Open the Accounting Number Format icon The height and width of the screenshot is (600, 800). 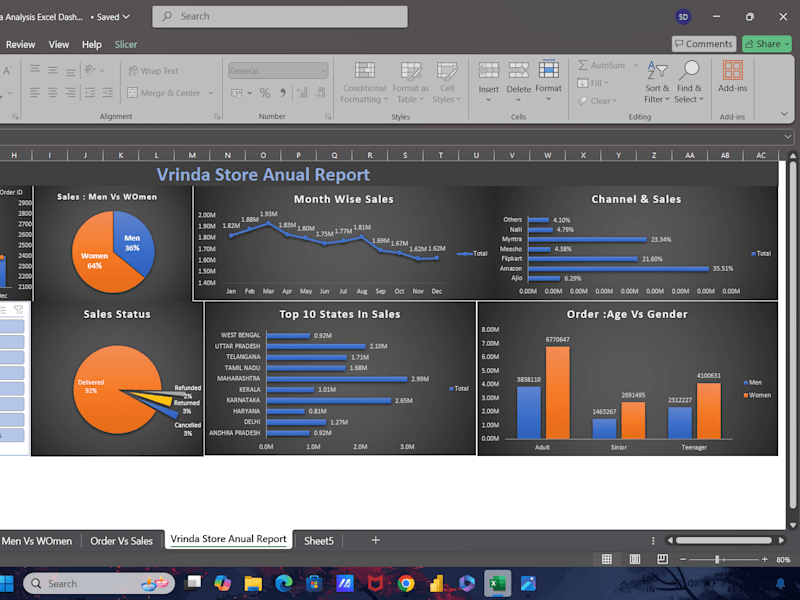(237, 93)
